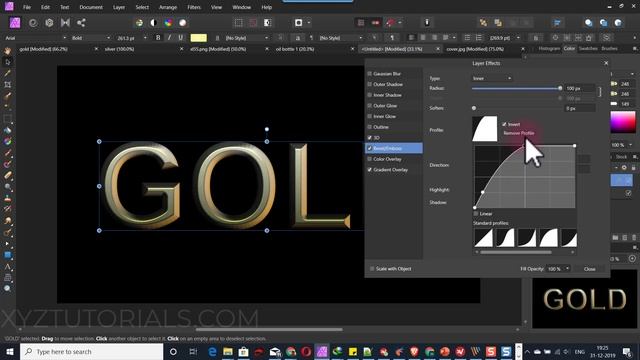Check the Linear profile checkbox
Image resolution: width=640 pixels, height=360 pixels.
476,213
